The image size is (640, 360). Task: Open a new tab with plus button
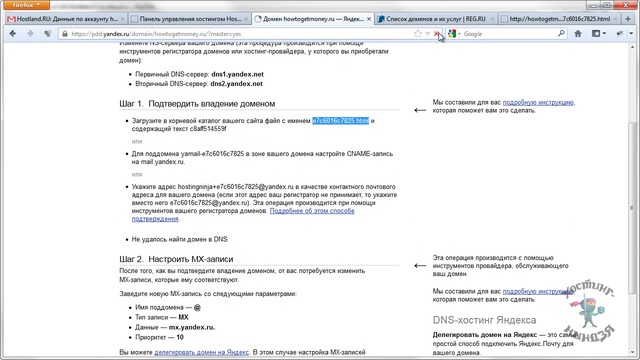628,19
